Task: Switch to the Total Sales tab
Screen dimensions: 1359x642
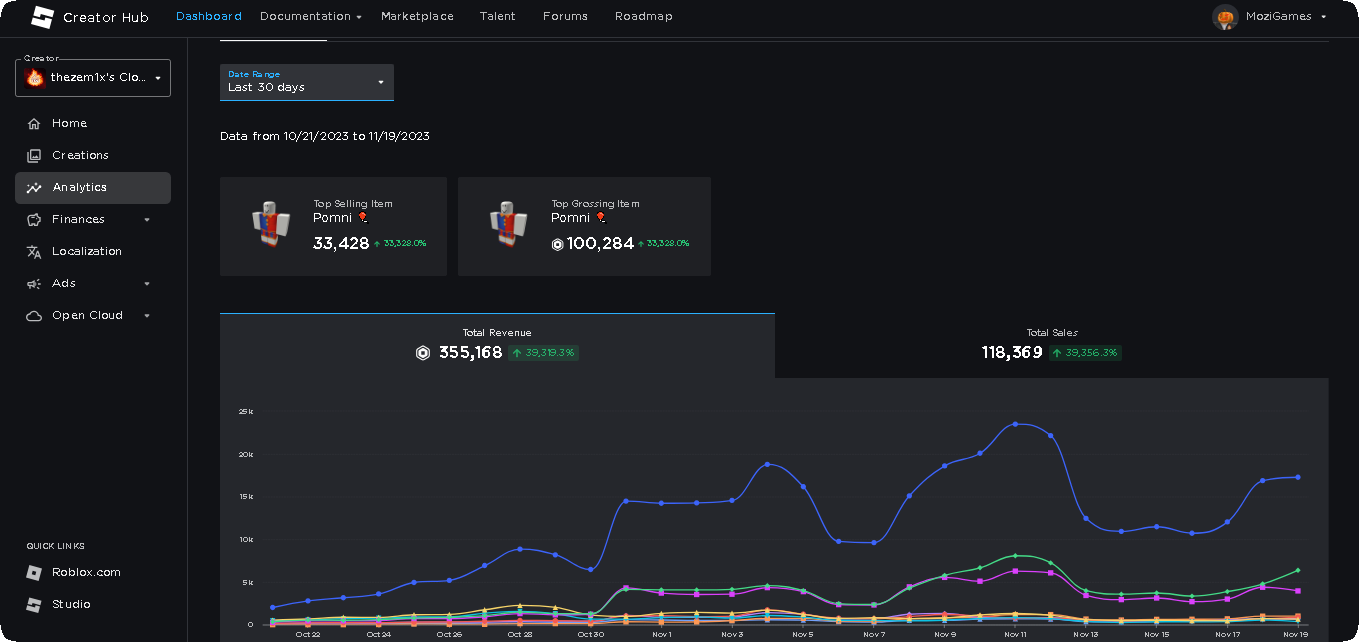Action: [1052, 345]
